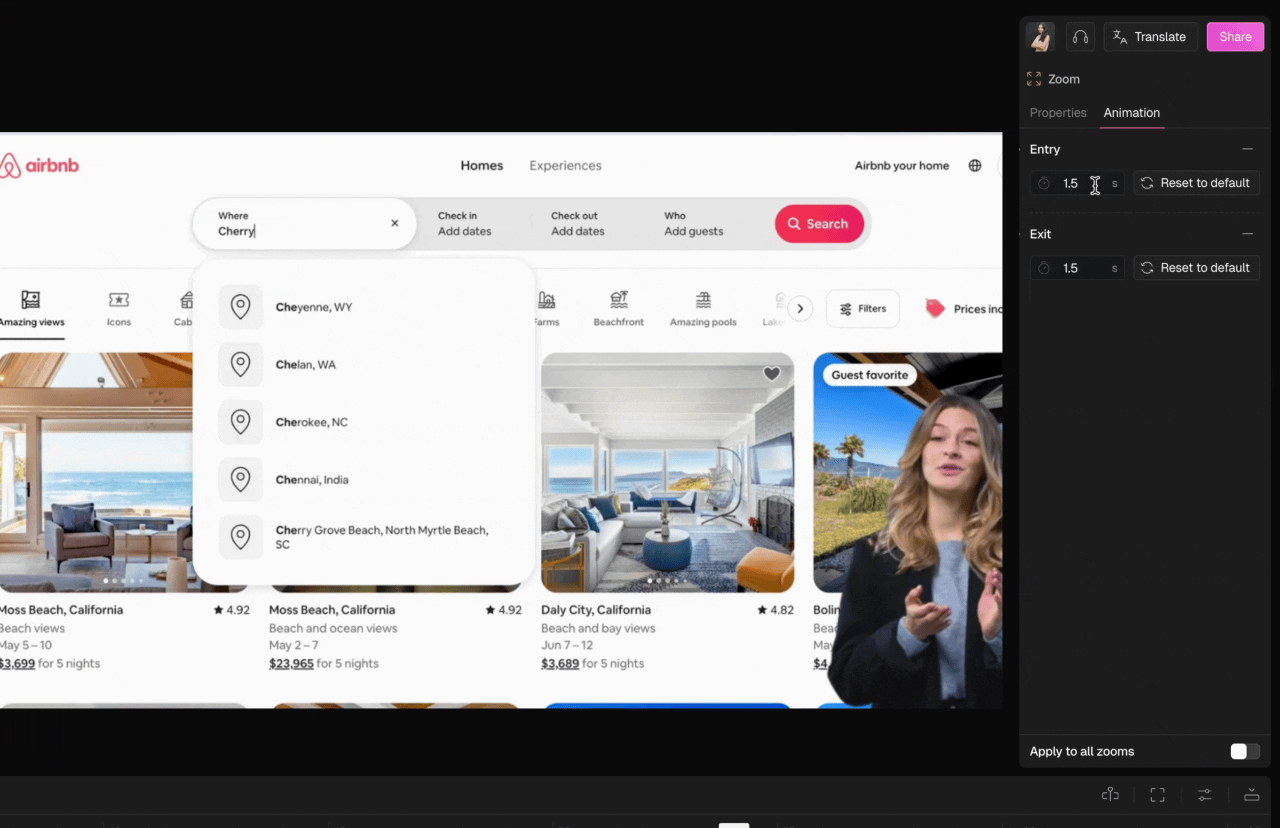The image size is (1280, 828).
Task: Select the Farms category
Action: pyautogui.click(x=546, y=308)
